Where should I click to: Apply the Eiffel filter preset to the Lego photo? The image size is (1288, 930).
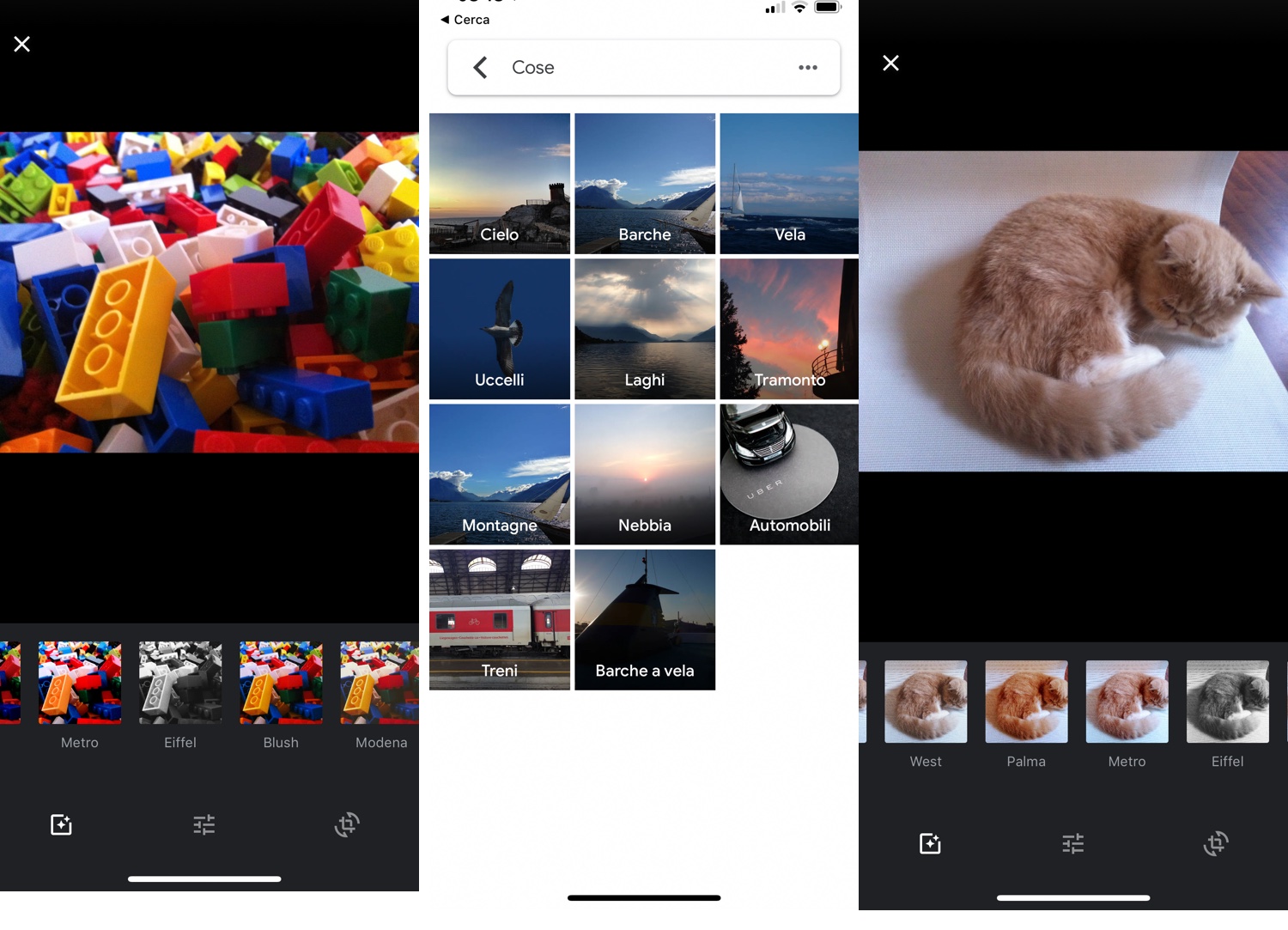[179, 681]
